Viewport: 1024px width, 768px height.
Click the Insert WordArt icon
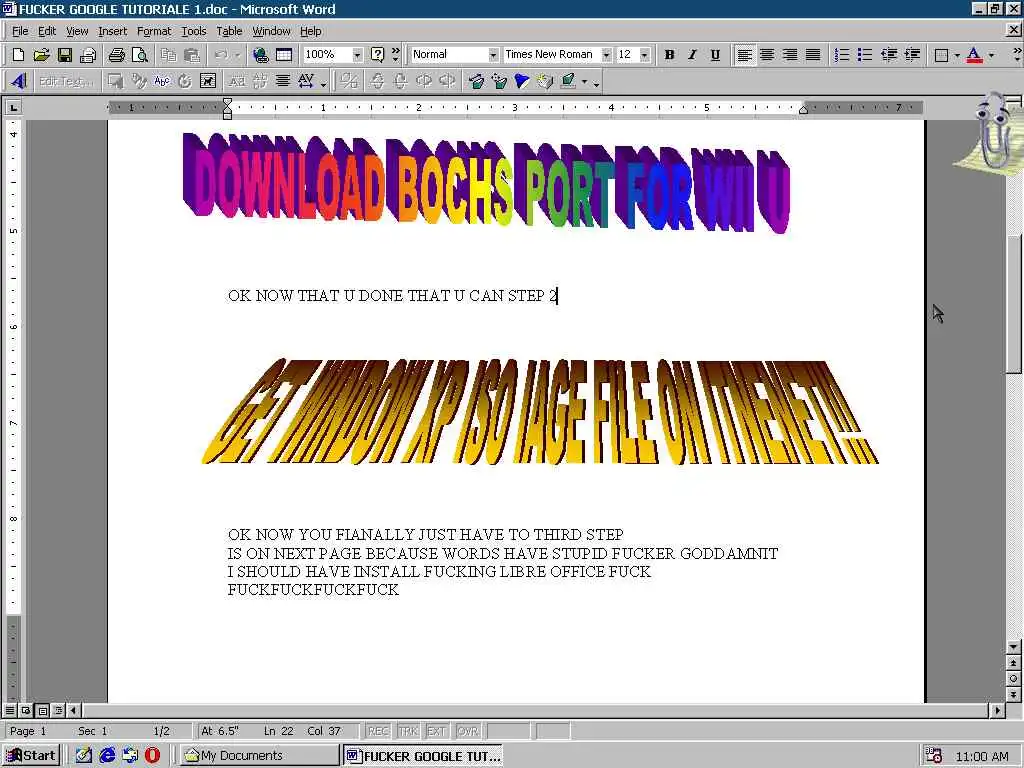click(18, 81)
